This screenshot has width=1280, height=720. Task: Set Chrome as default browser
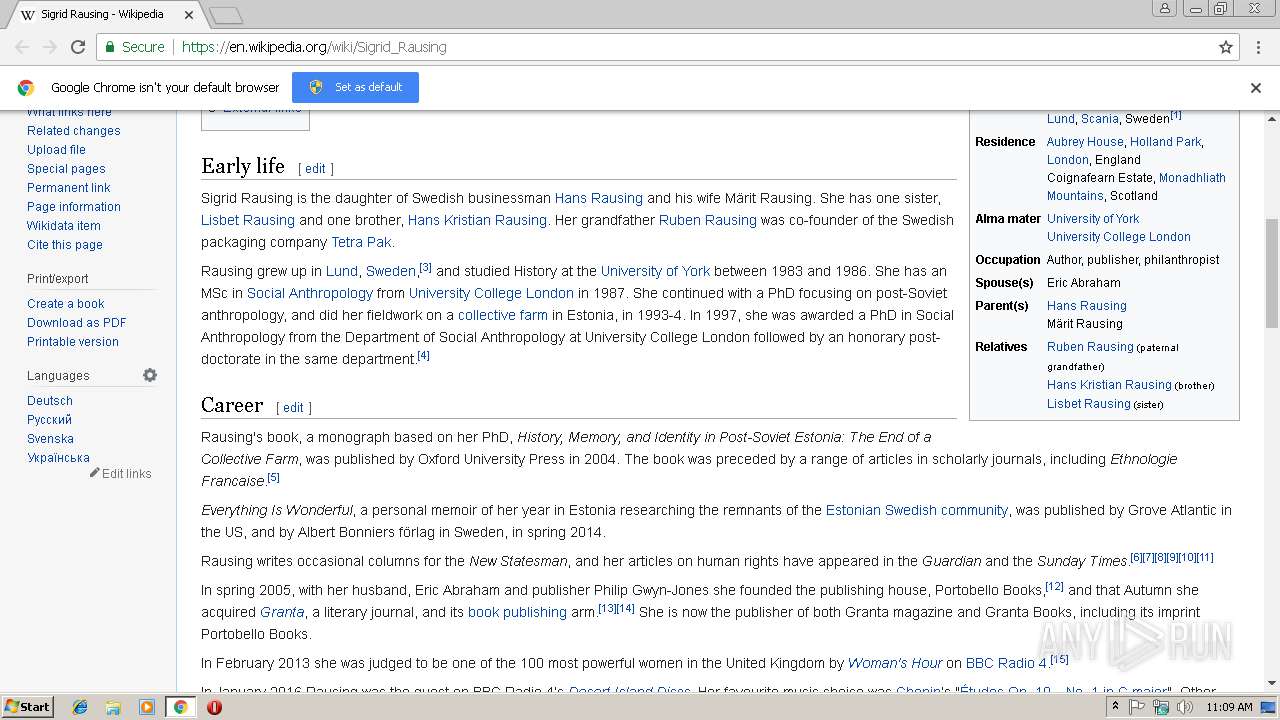pyautogui.click(x=355, y=87)
